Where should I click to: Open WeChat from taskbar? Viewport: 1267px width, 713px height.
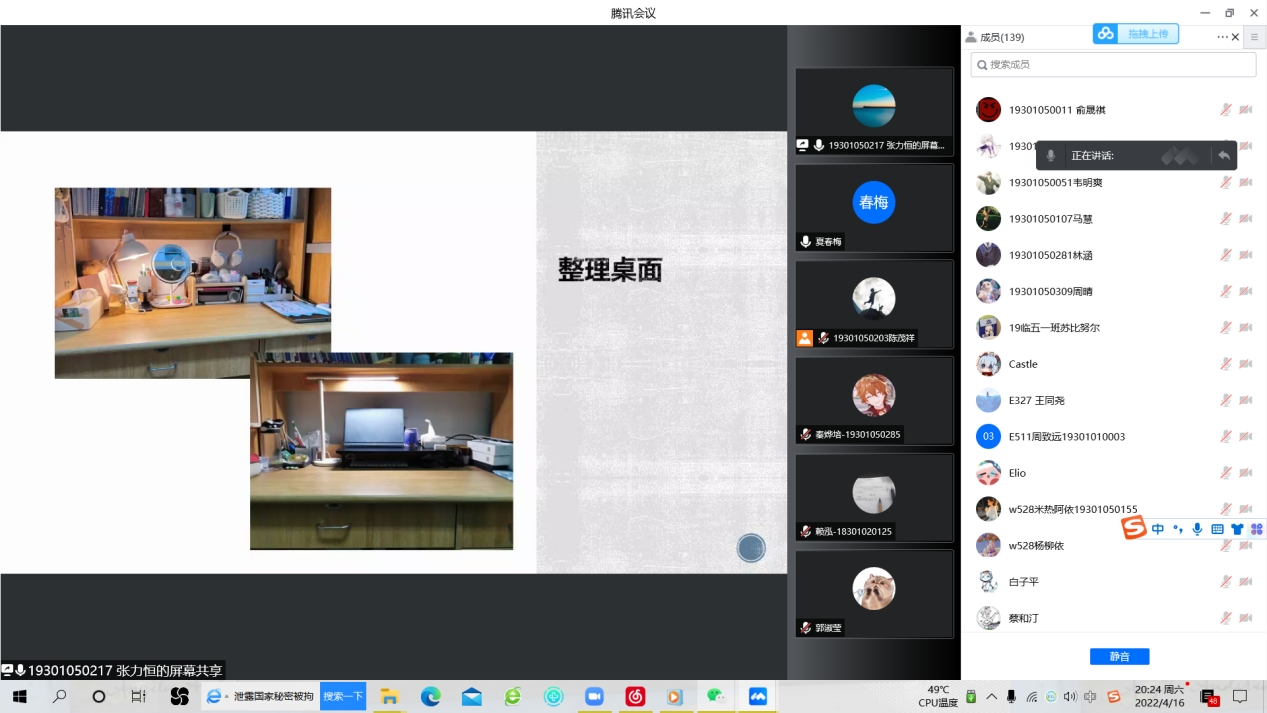pos(716,696)
